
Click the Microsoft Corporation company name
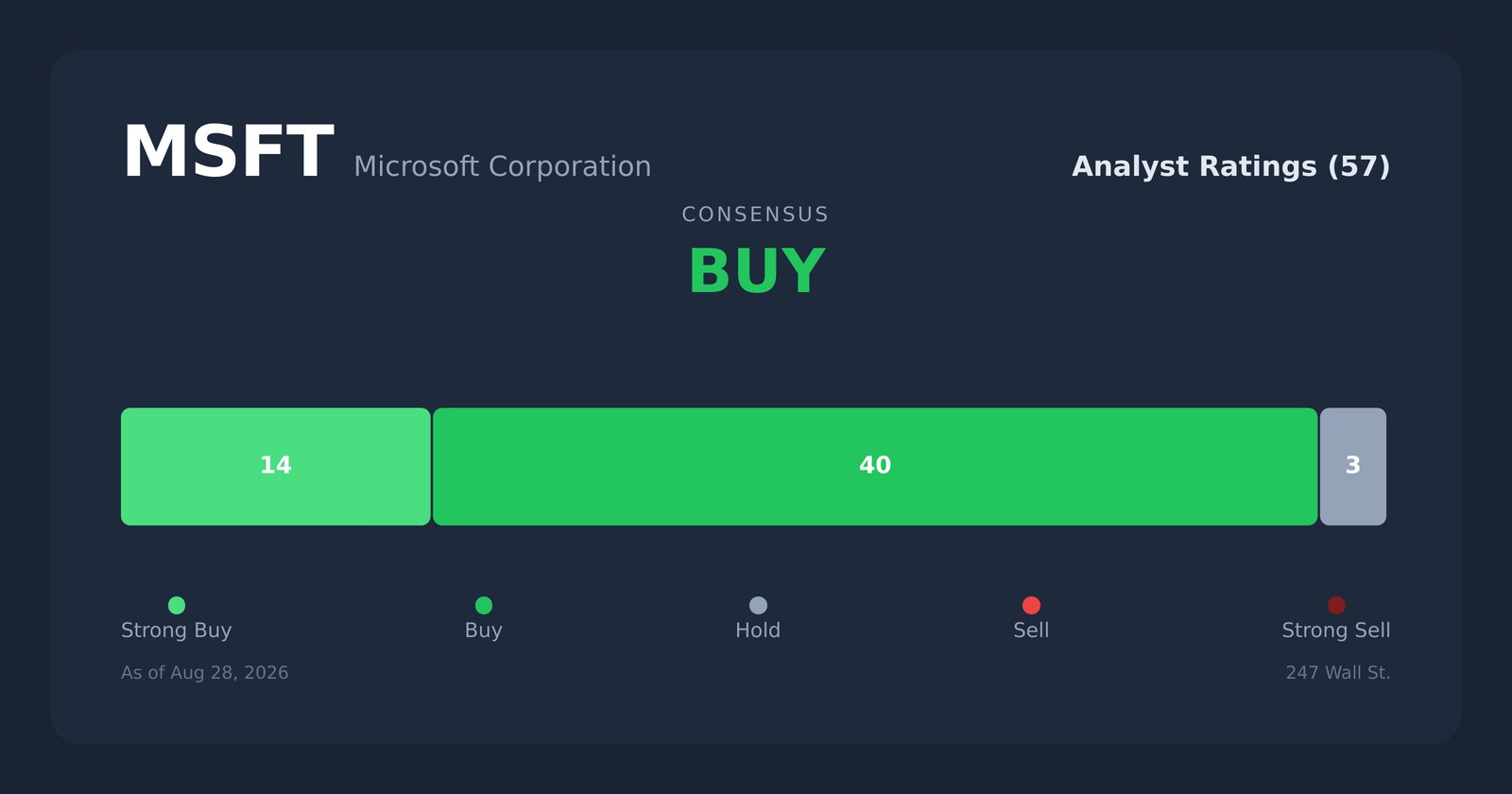[503, 167]
